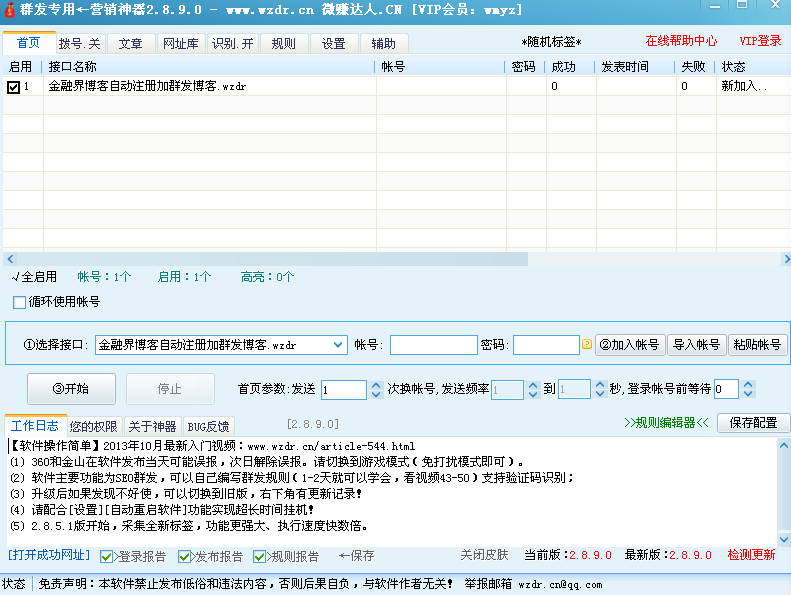
Task: Open the 文章 tab
Action: click(131, 44)
